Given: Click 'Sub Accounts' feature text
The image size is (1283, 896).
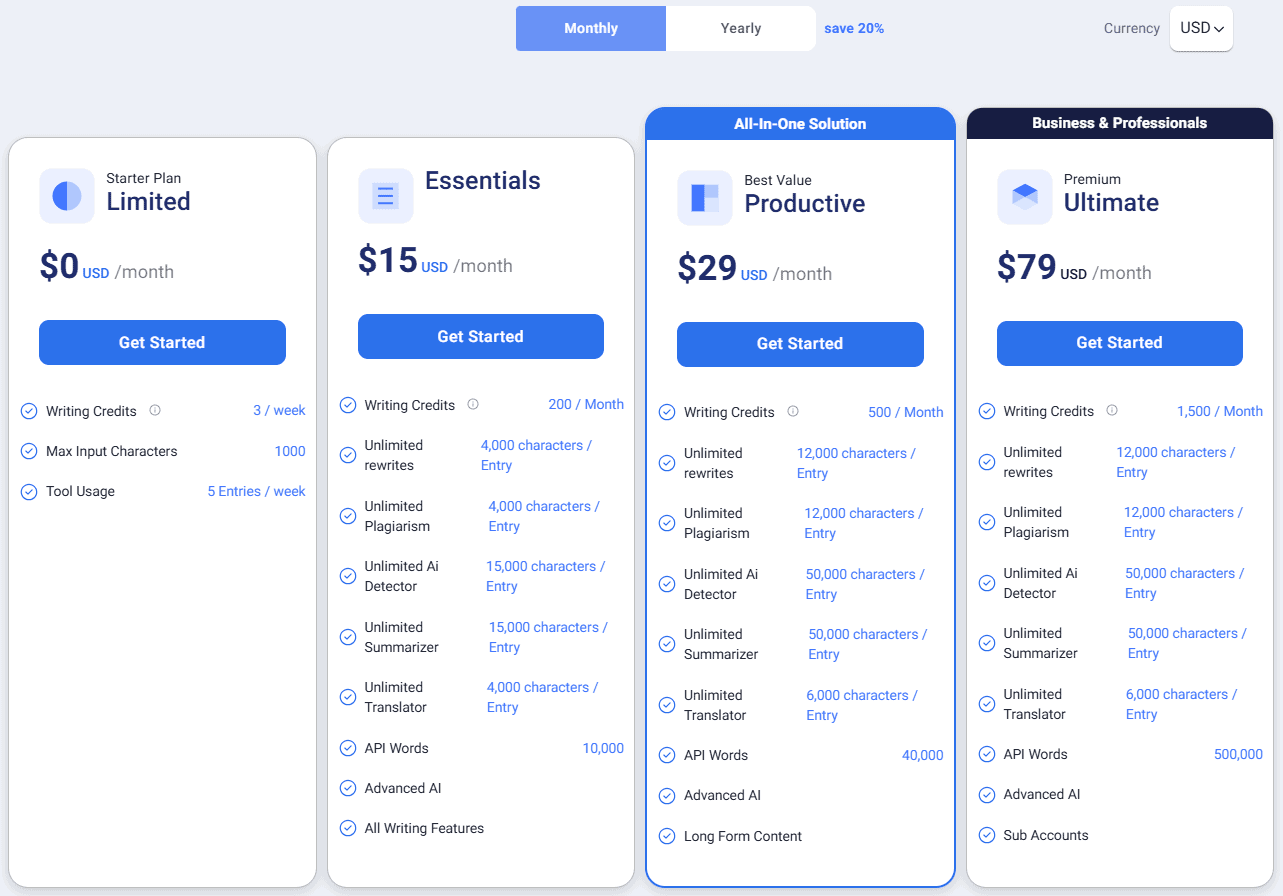Looking at the screenshot, I should [x=1046, y=835].
